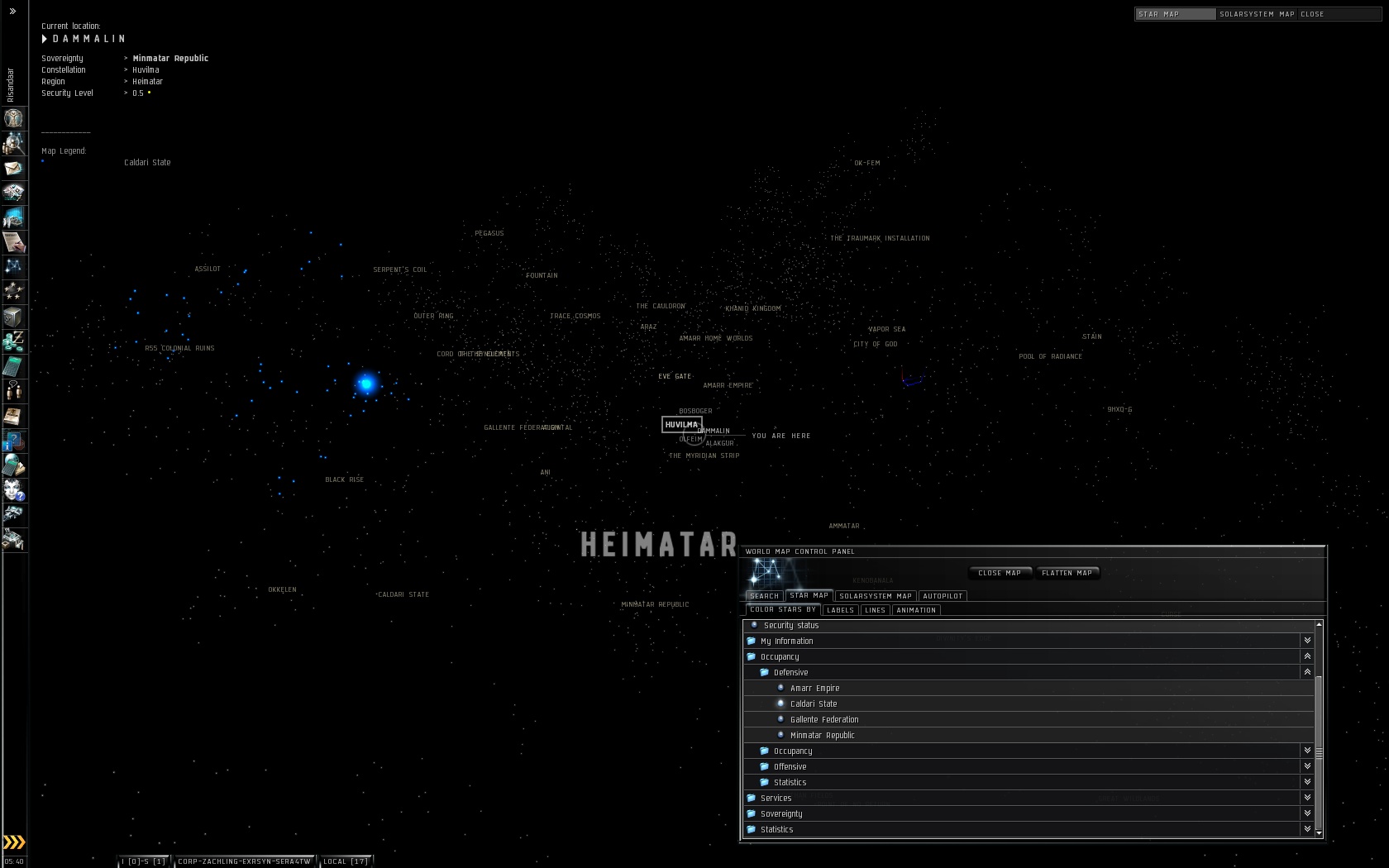This screenshot has width=1389, height=868.
Task: Expand the Offensive subgroup
Action: pos(1307,766)
